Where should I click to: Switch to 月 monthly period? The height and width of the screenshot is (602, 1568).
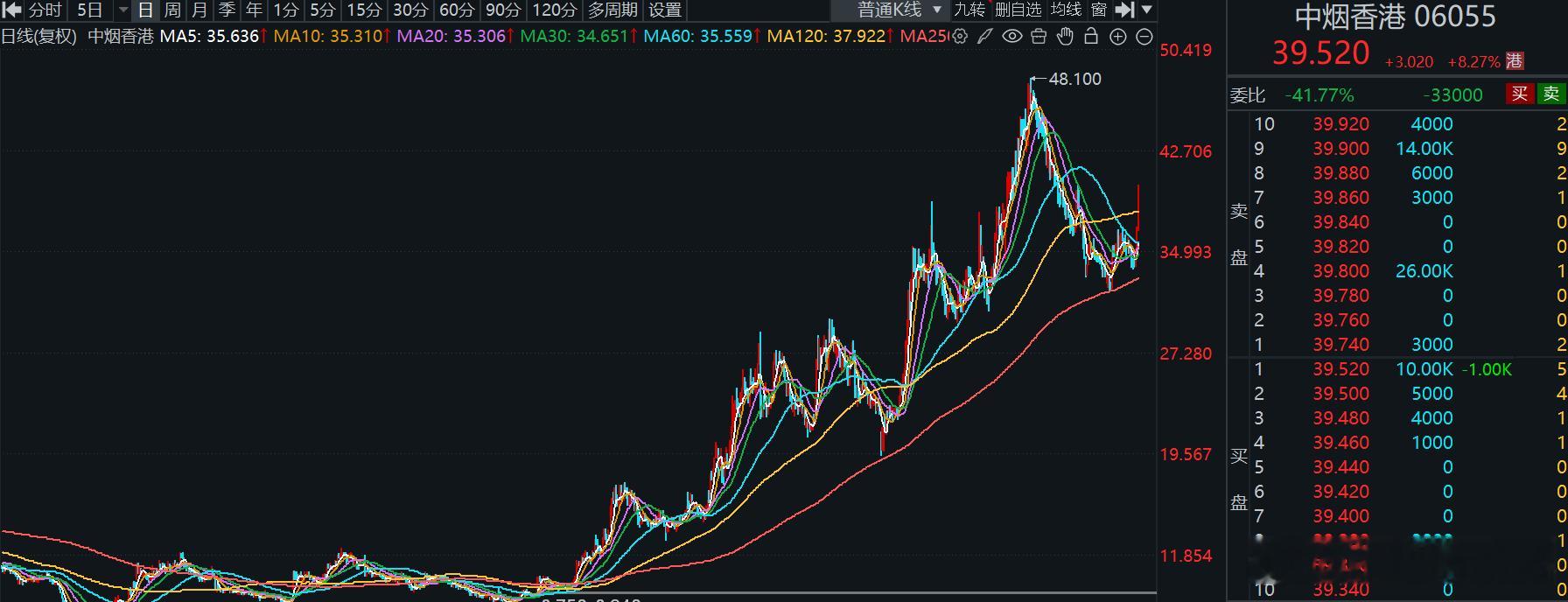pos(199,10)
